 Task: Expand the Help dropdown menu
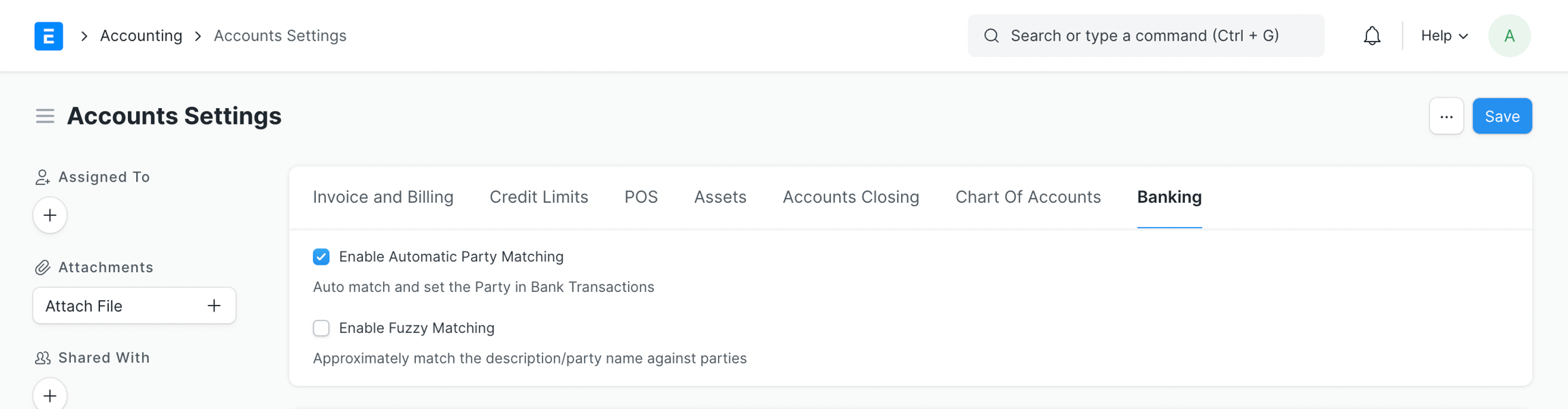(x=1444, y=36)
